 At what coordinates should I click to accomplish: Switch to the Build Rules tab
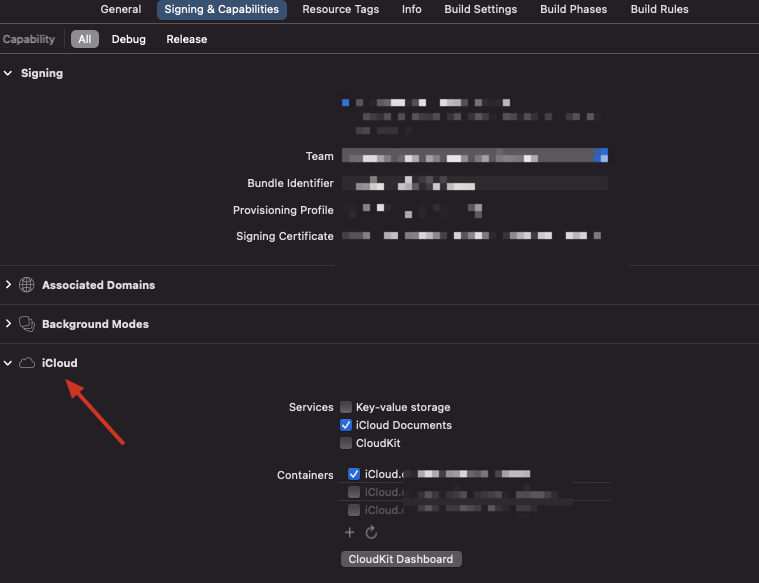[x=659, y=9]
